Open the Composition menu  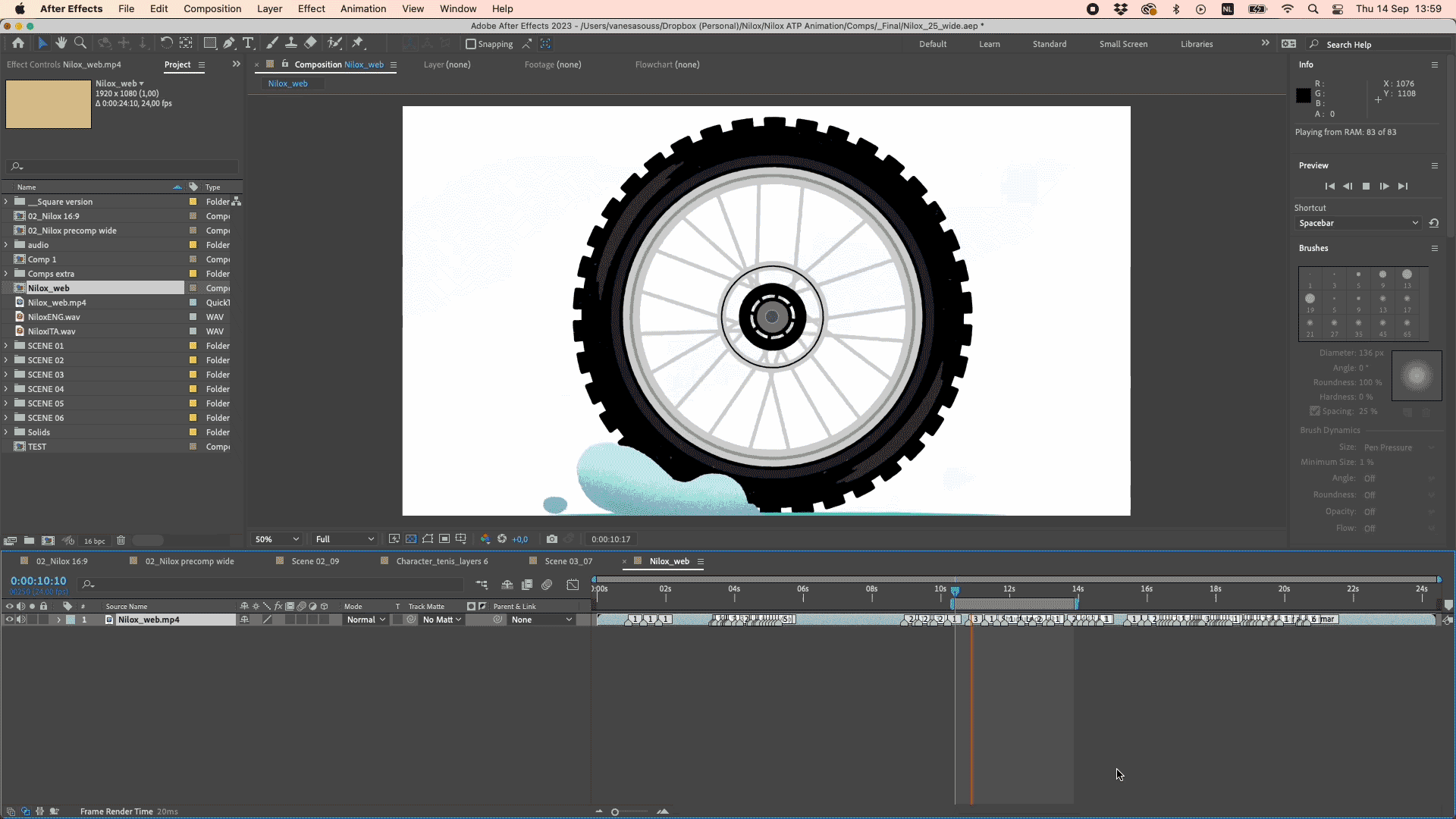[212, 8]
